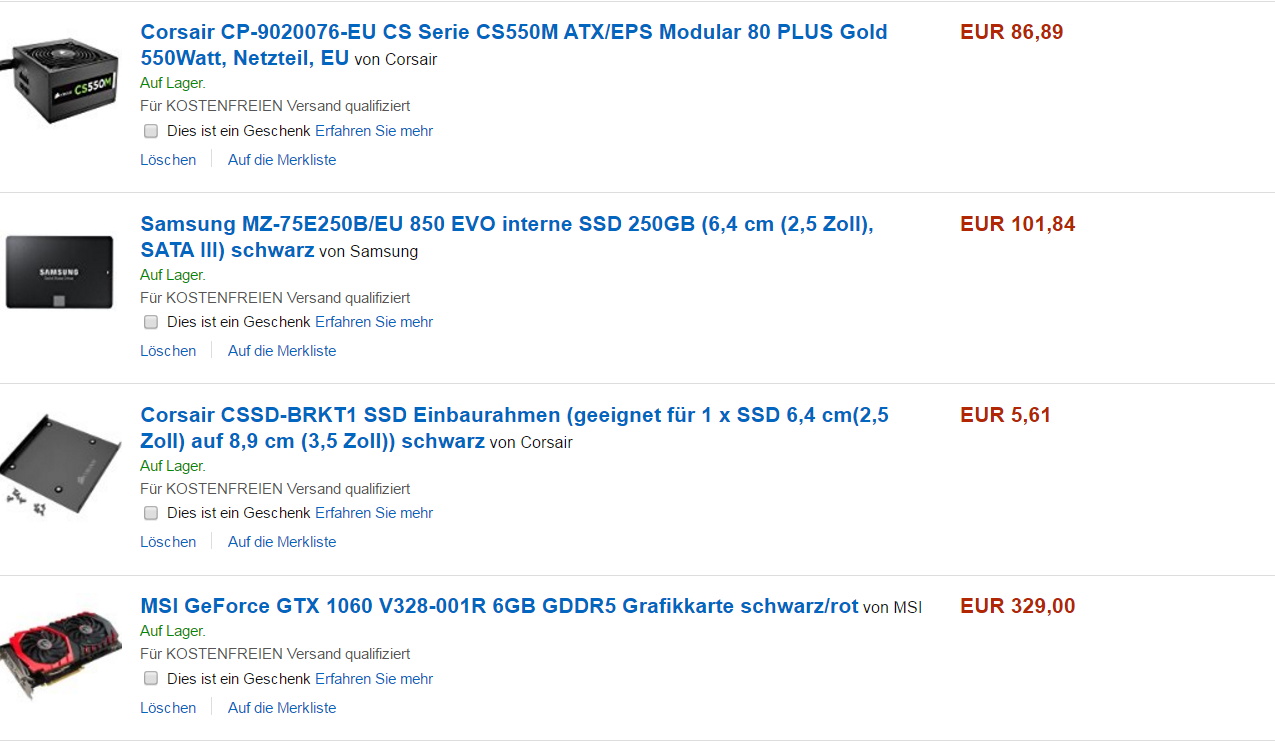
Task: Remove Samsung SSD with Löschen link
Action: [x=168, y=351]
